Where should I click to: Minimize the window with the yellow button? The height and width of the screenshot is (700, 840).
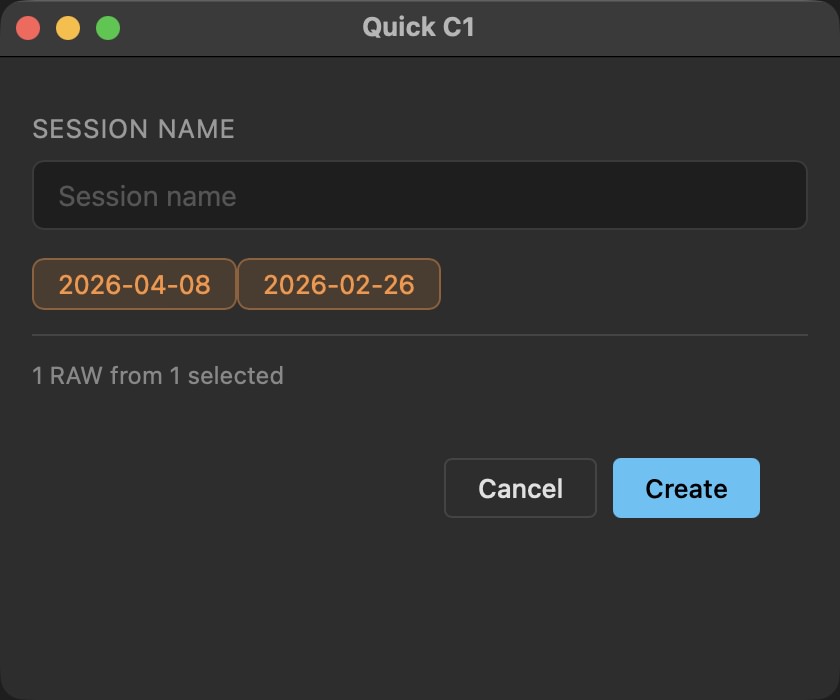[68, 28]
